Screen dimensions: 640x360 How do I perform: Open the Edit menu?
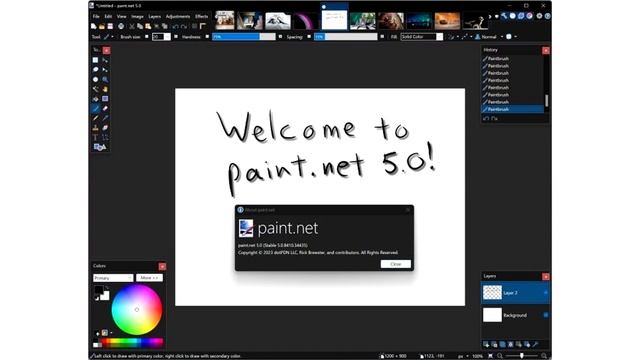coord(108,17)
